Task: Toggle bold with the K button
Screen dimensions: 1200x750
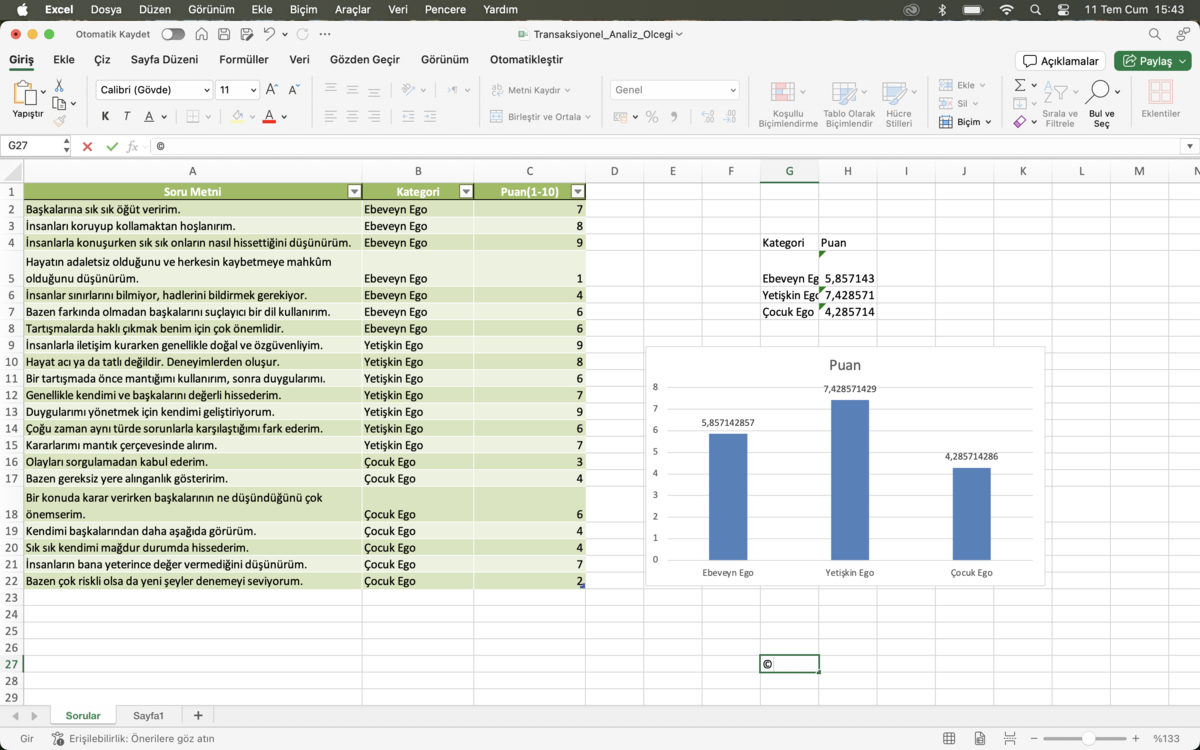Action: [x=105, y=117]
